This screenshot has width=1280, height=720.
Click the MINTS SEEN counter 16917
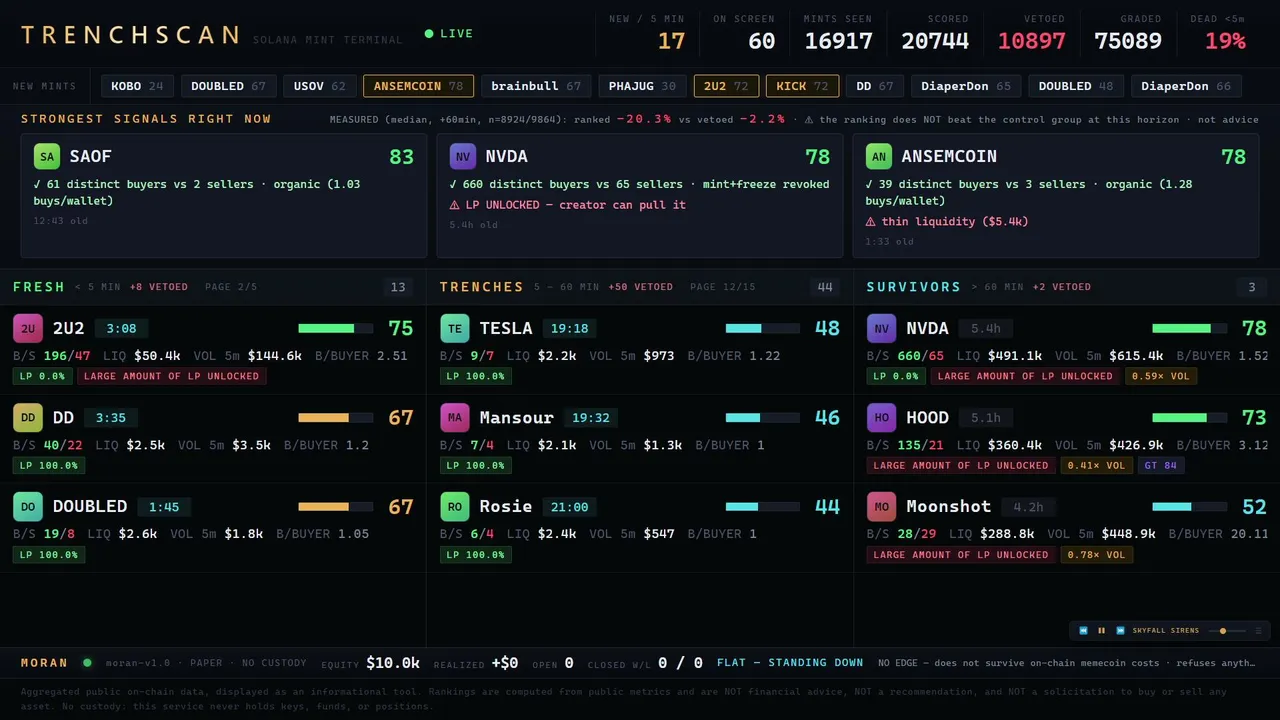838,41
